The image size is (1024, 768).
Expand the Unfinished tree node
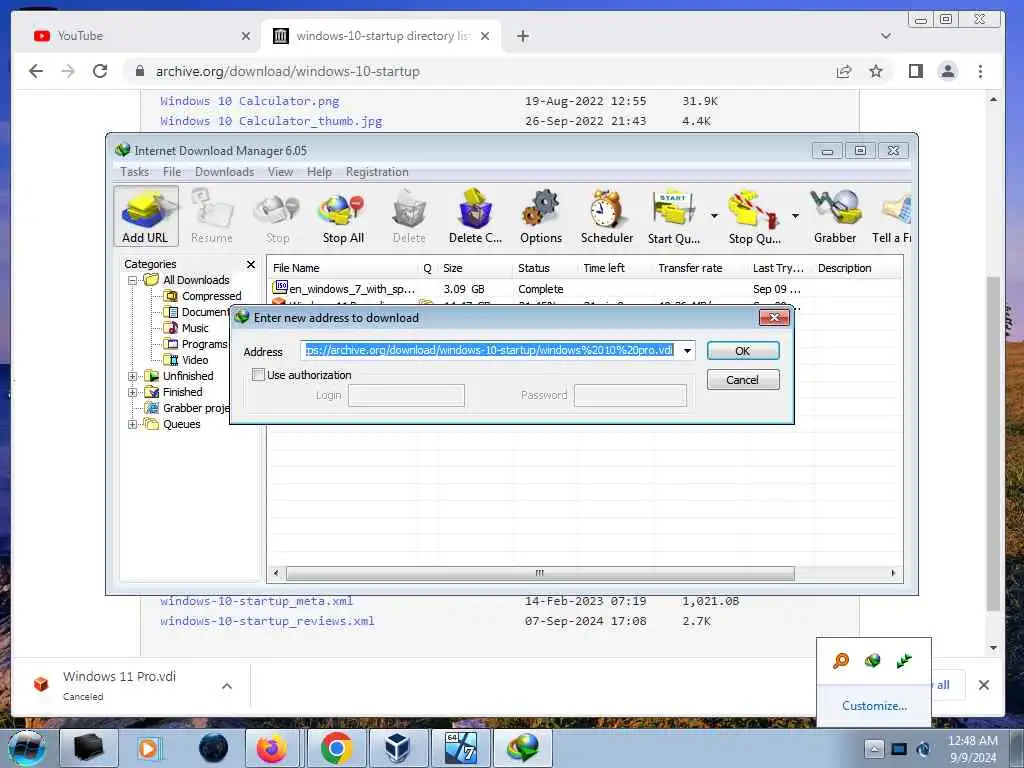pos(133,376)
